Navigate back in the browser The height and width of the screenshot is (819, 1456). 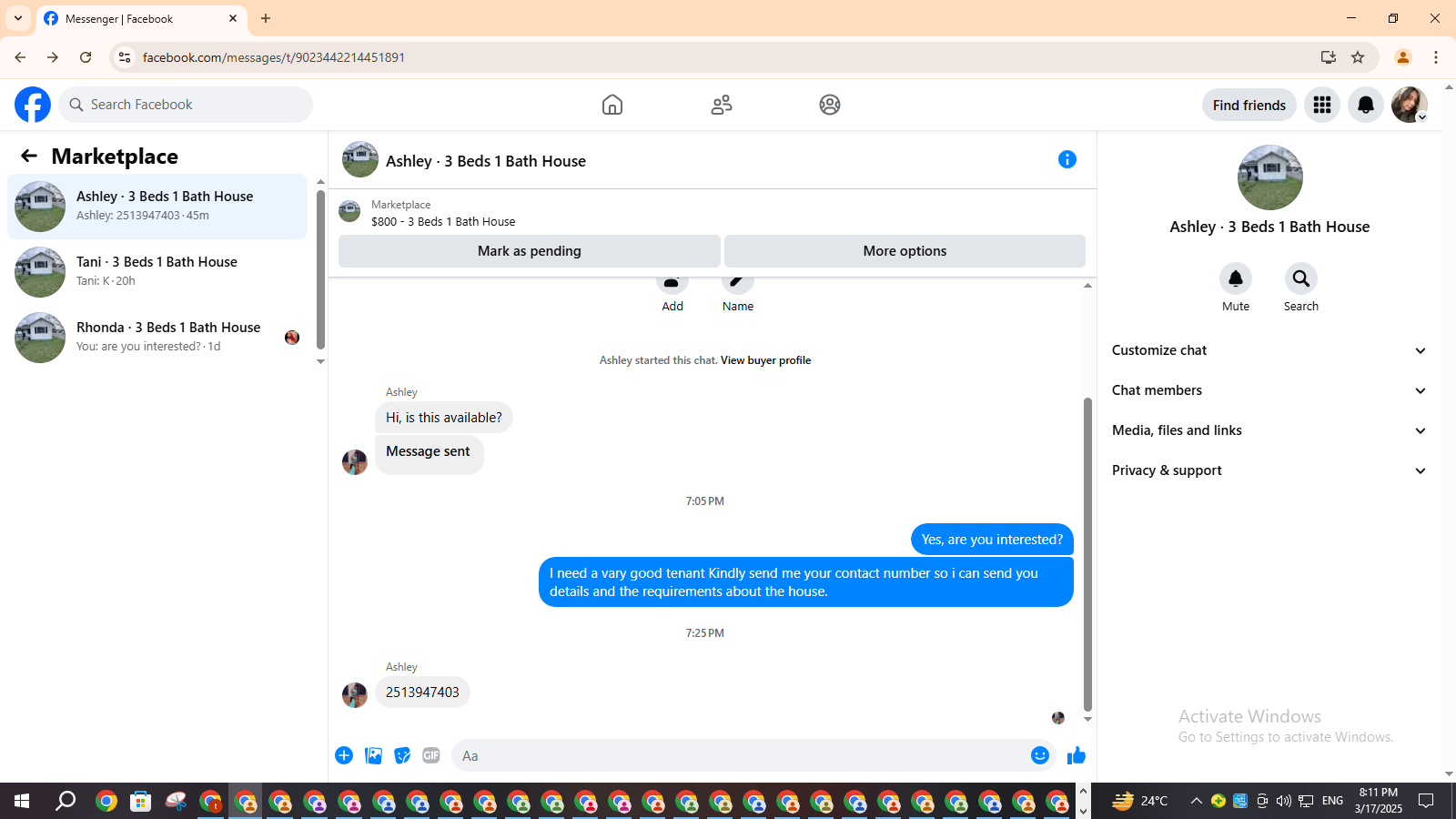pos(20,57)
